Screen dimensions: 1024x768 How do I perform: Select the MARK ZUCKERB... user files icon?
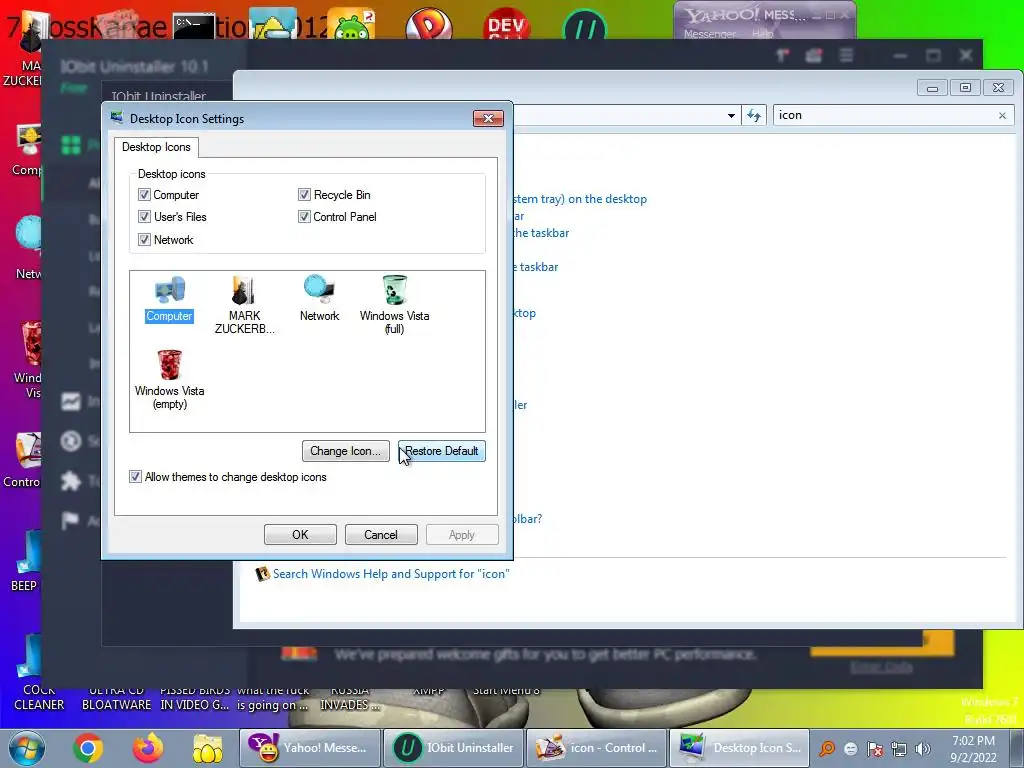point(244,305)
